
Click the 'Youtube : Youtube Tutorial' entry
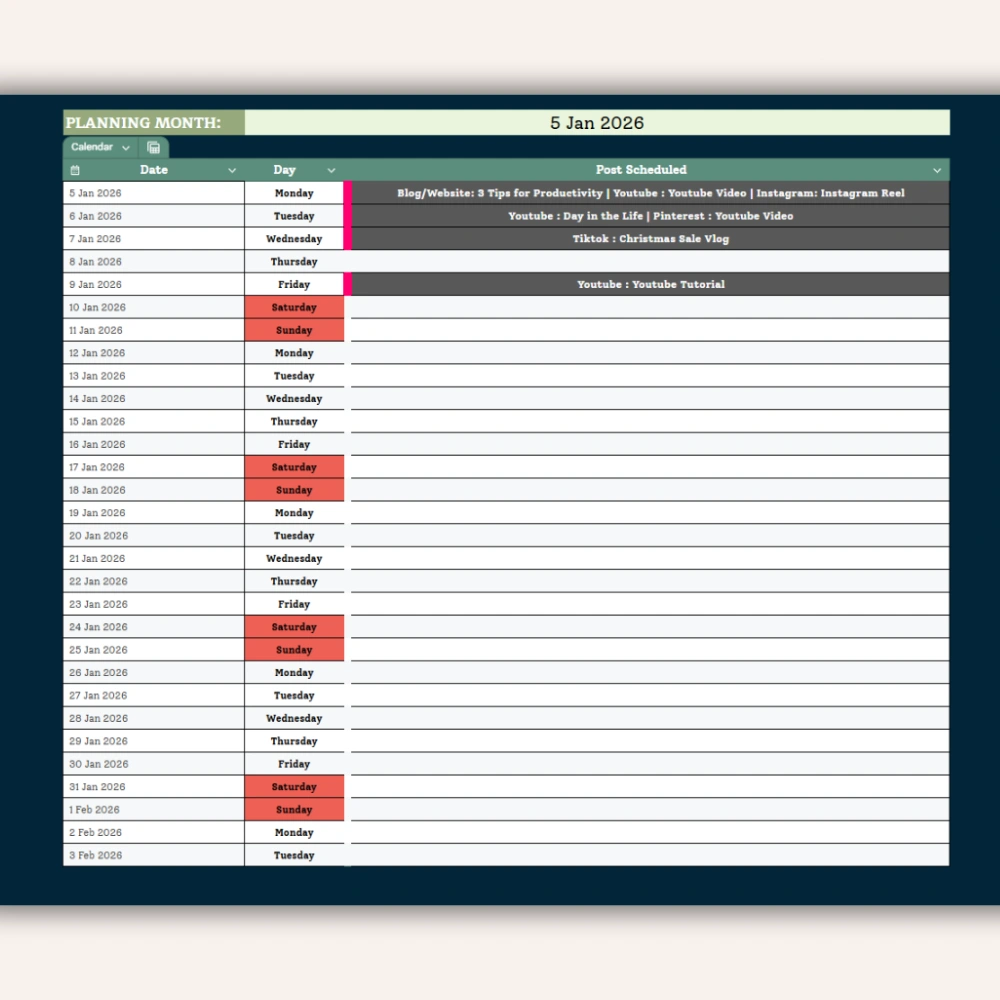650,284
